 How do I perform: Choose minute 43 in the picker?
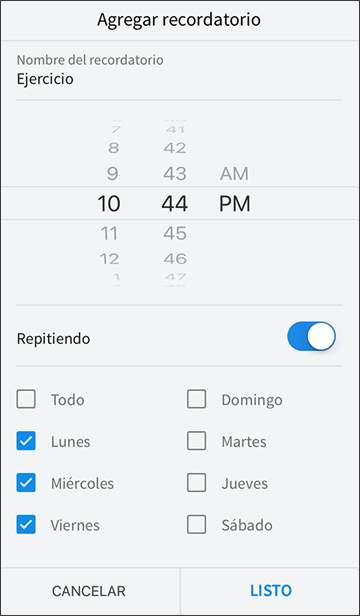(x=175, y=174)
